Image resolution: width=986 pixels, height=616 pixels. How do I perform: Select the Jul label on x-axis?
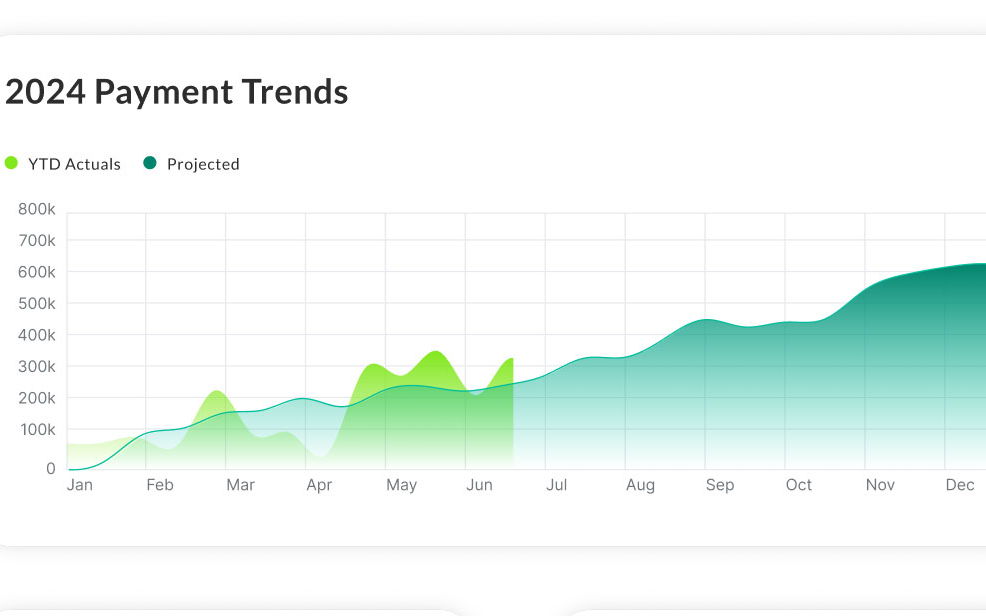556,485
